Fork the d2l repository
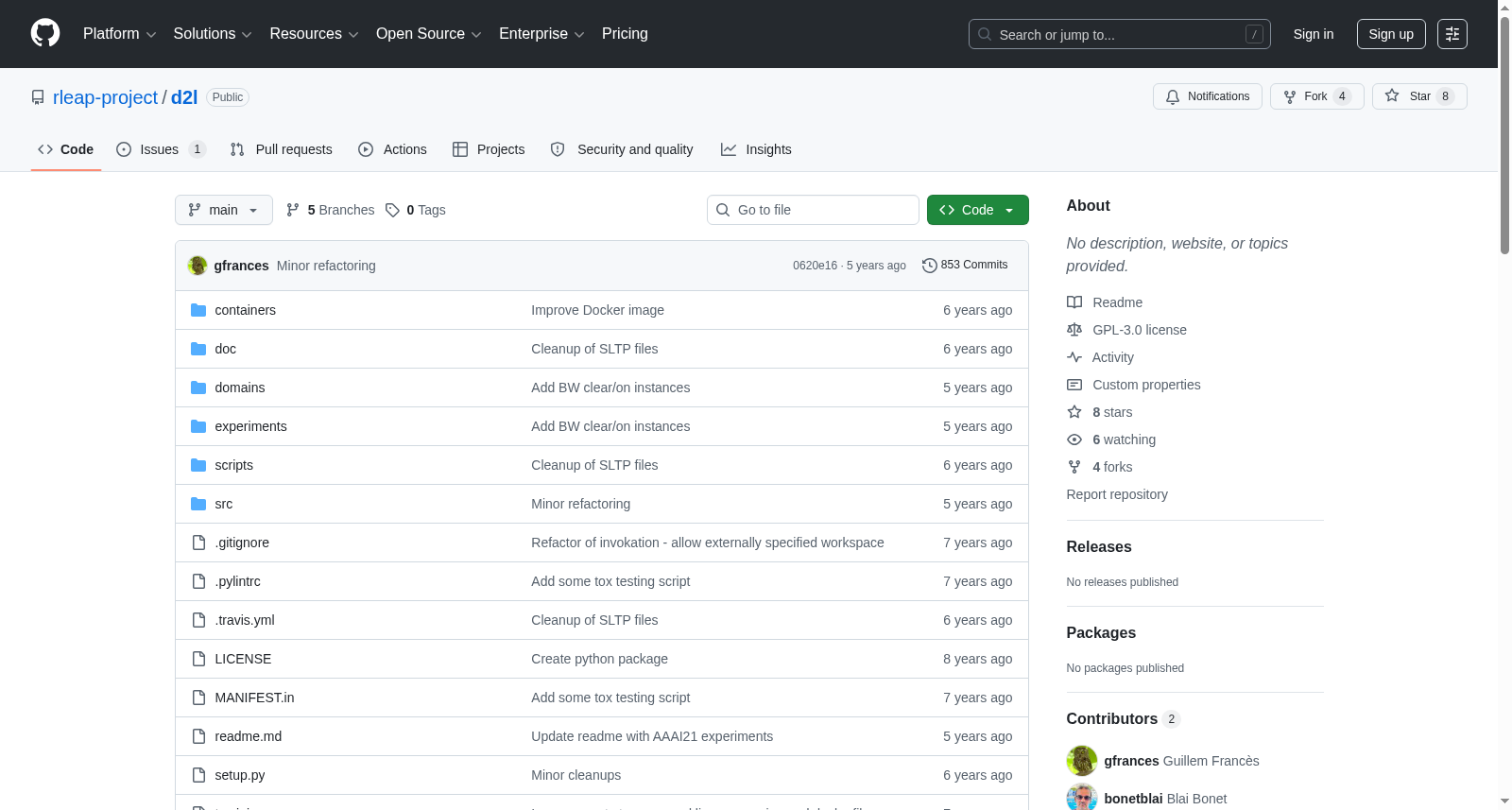1512x810 pixels. tap(1317, 96)
